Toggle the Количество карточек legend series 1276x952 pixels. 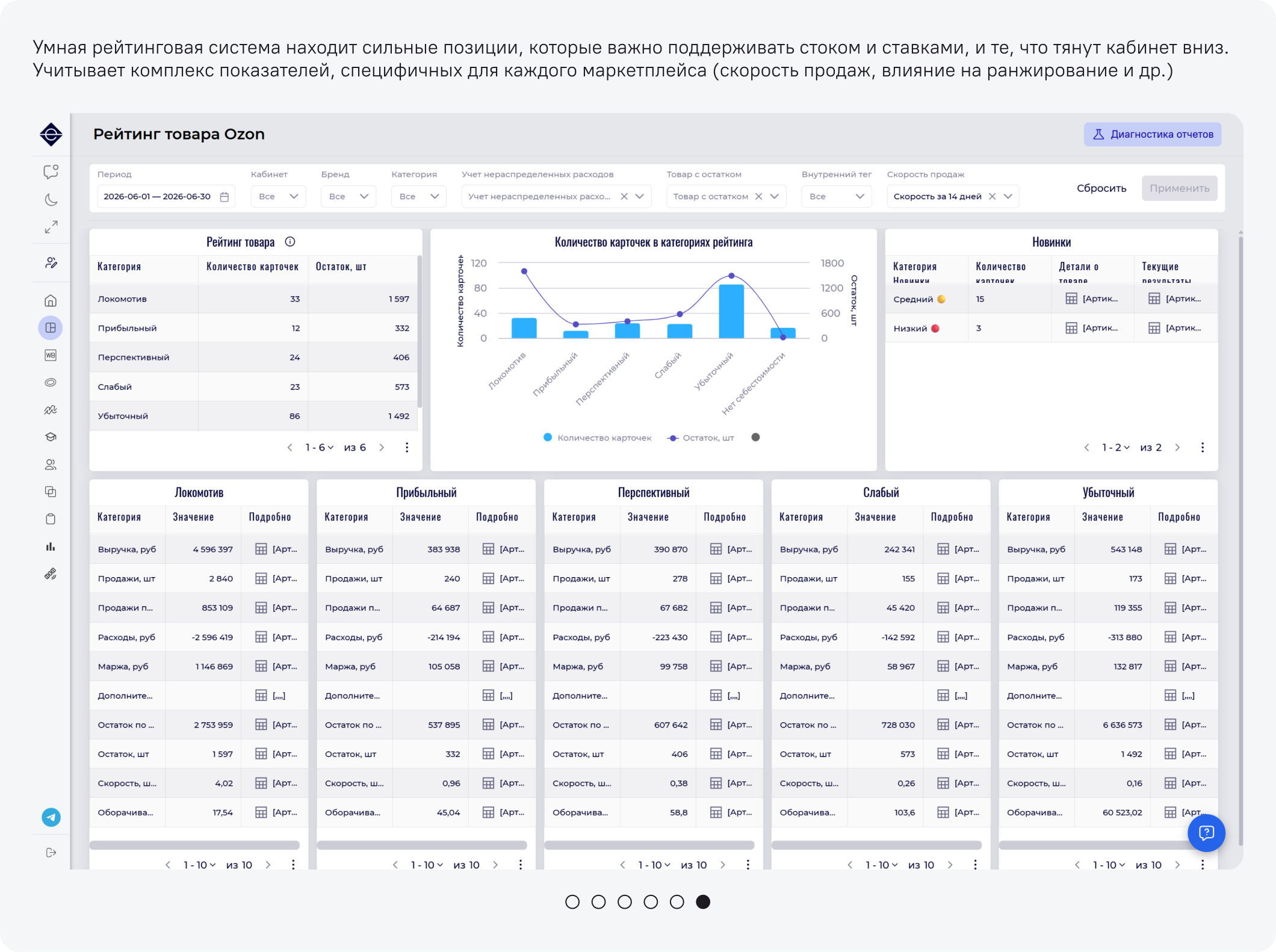click(x=598, y=437)
